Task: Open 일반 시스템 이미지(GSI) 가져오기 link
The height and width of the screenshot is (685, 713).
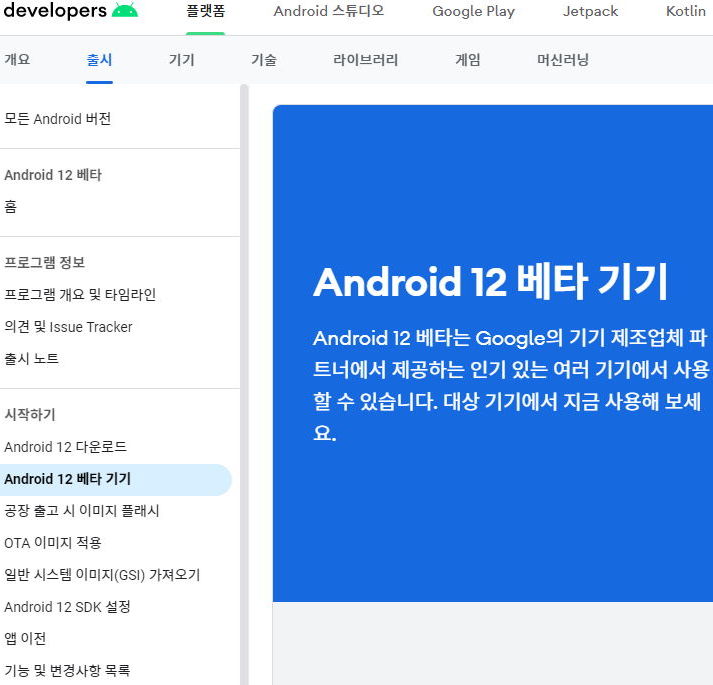Action: 102,575
